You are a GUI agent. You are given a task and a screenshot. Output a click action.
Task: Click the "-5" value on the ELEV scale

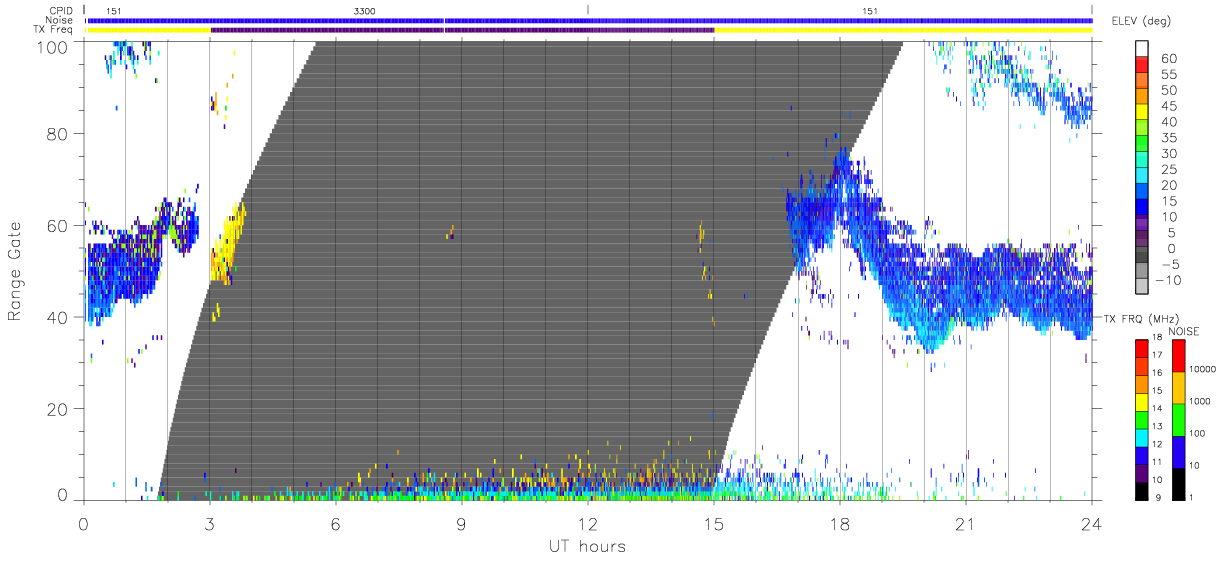coord(1169,264)
